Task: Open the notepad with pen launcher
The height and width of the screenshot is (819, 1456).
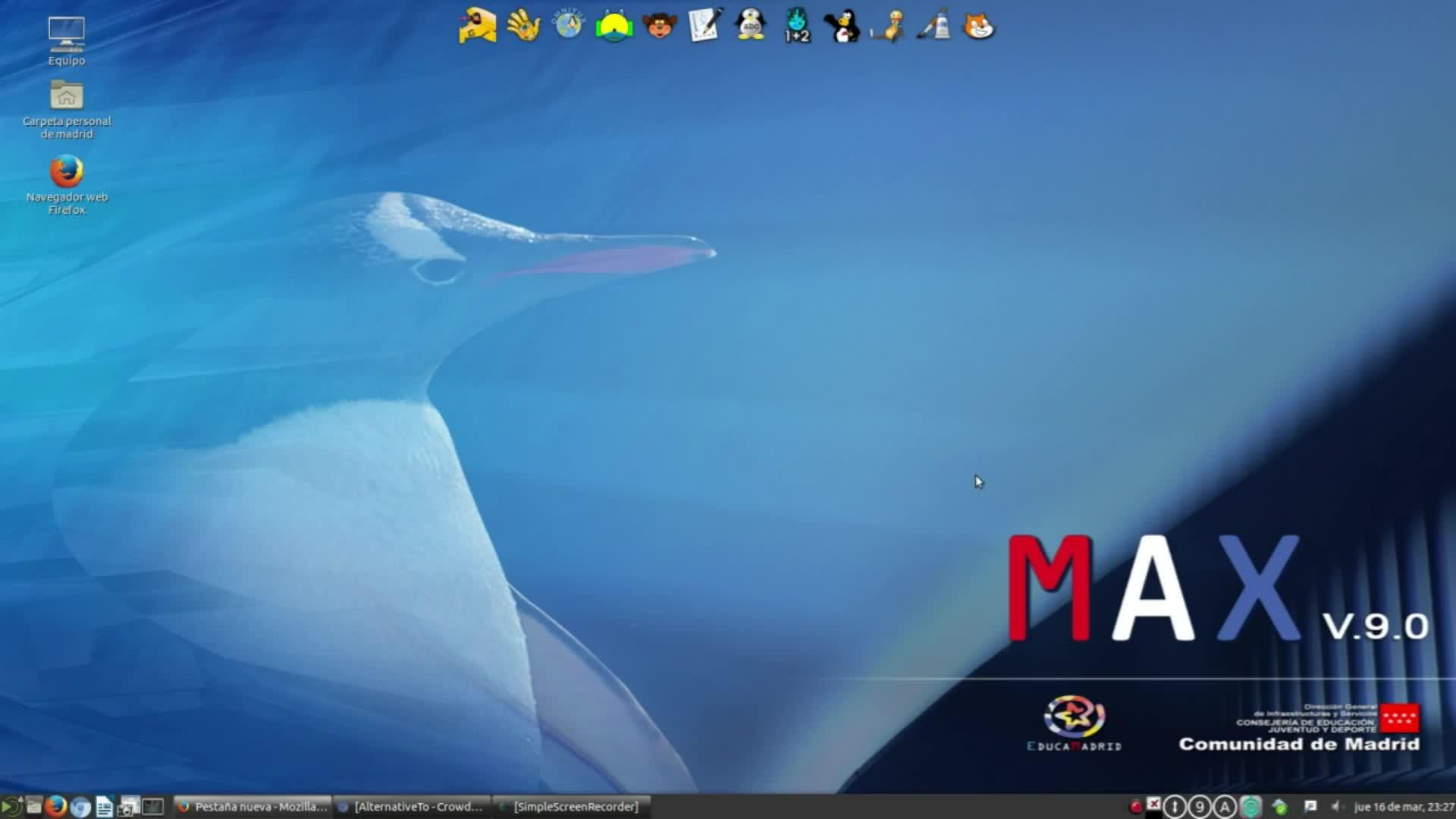Action: click(704, 27)
